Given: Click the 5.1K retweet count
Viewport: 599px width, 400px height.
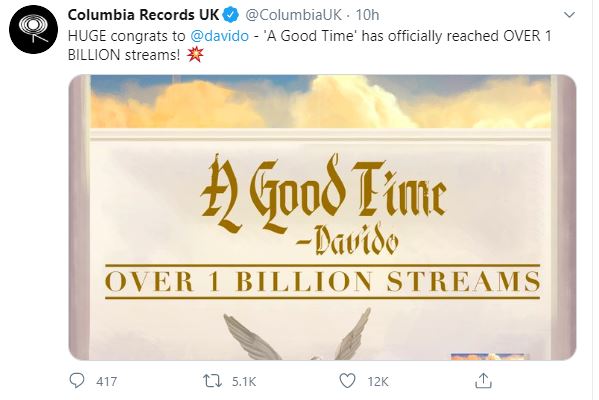Looking at the screenshot, I should (244, 381).
